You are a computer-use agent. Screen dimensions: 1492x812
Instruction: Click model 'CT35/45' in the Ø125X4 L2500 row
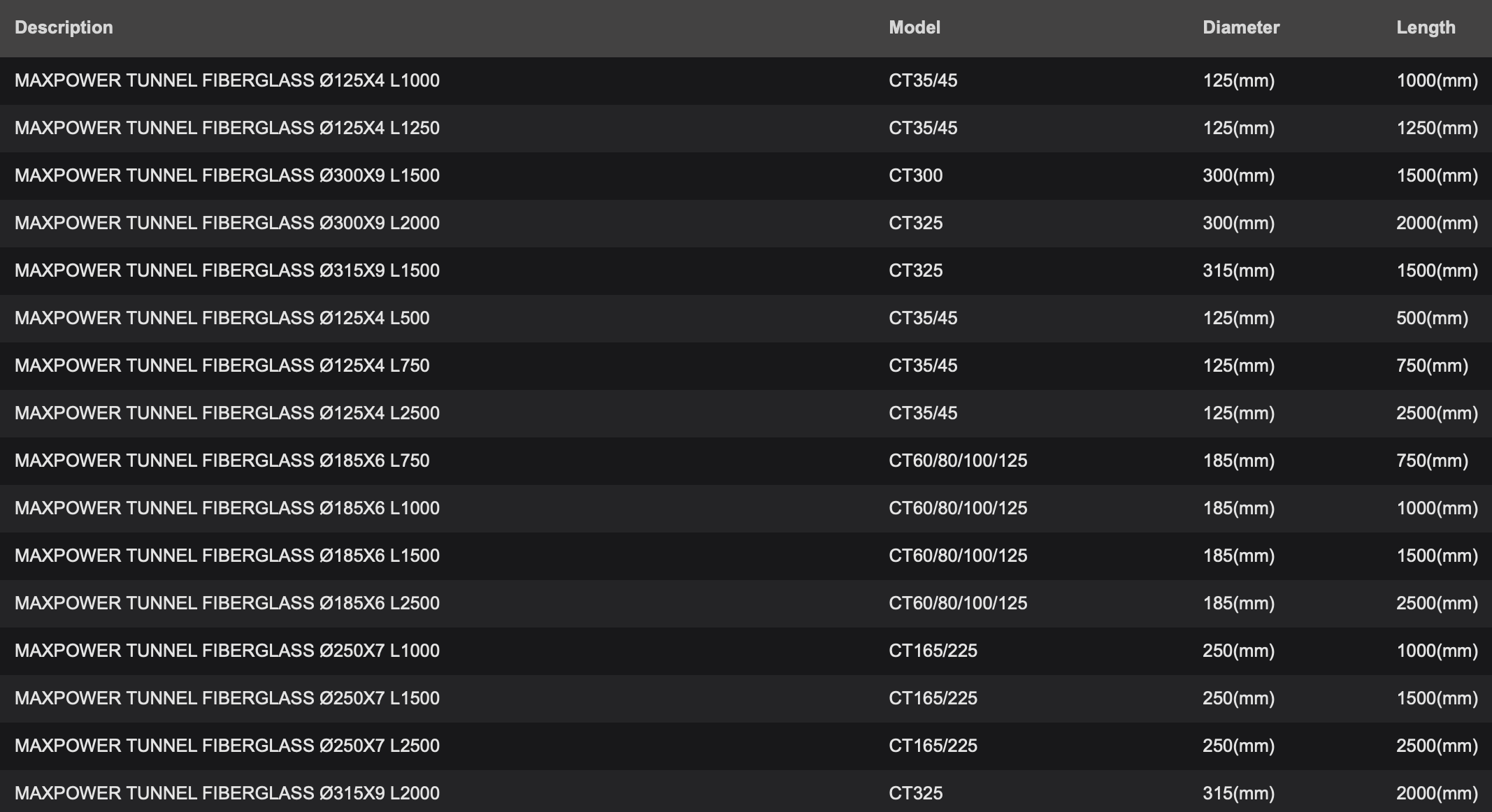click(x=923, y=413)
